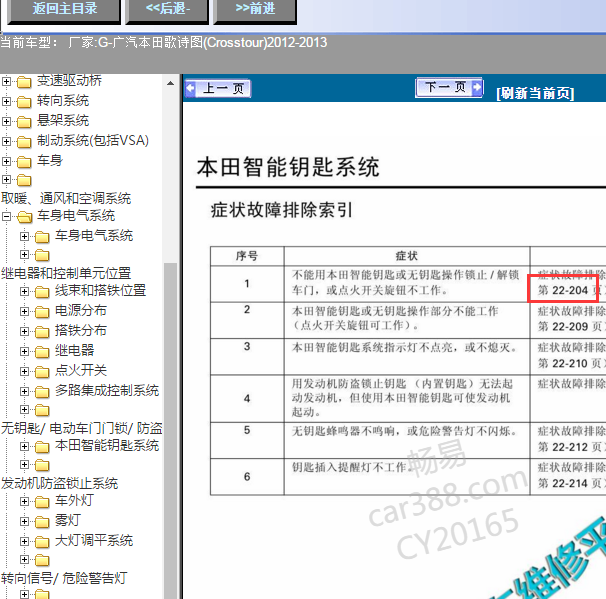Click the >>前进 button

255,10
